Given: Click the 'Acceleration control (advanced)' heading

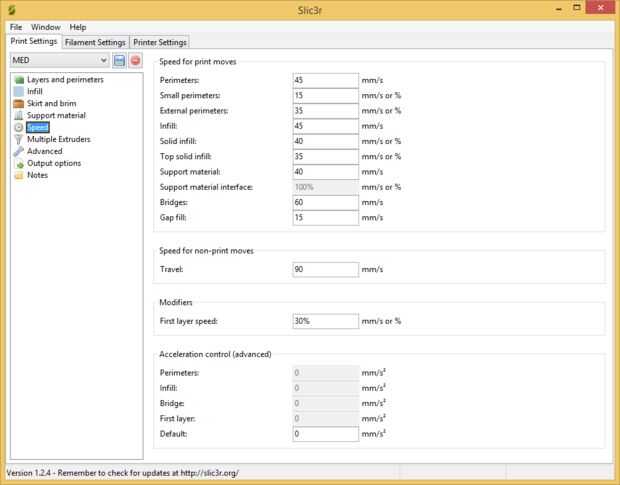Looking at the screenshot, I should [x=215, y=355].
